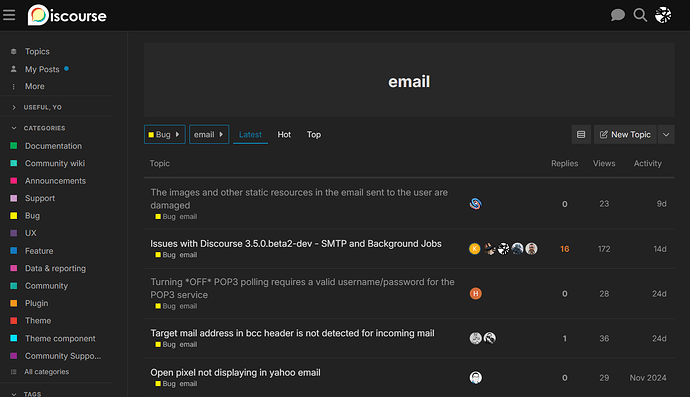Go to Plugin category
The width and height of the screenshot is (690, 397).
[x=37, y=303]
